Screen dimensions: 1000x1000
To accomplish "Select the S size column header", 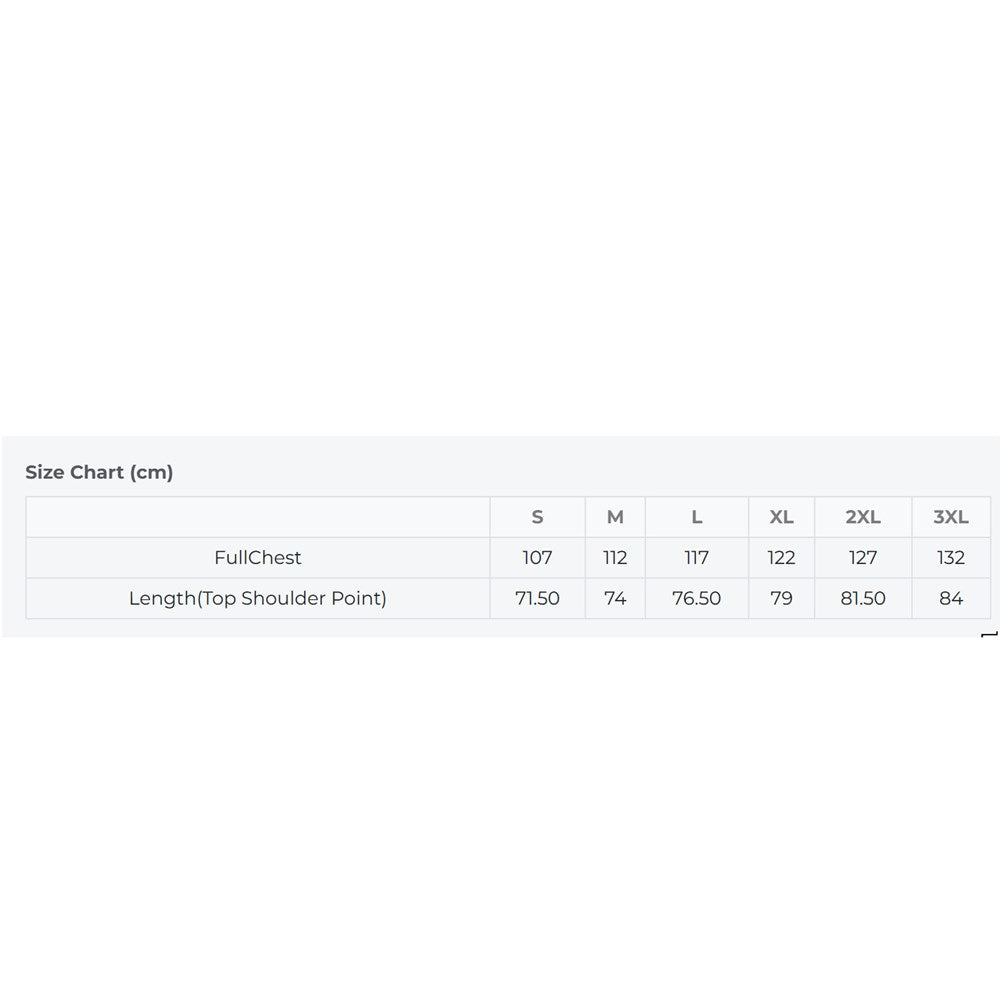I will (537, 517).
